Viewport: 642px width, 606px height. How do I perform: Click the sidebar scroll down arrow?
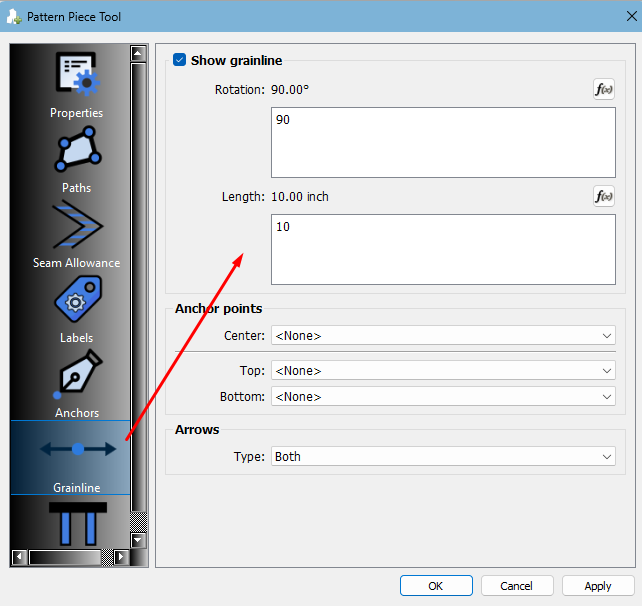[139, 540]
